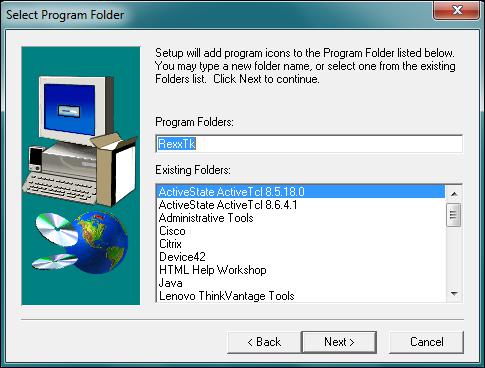Select ActiveState ActiveTcl 8.6.4.1 folder
Screen dimensions: 485x368
(x=301, y=205)
